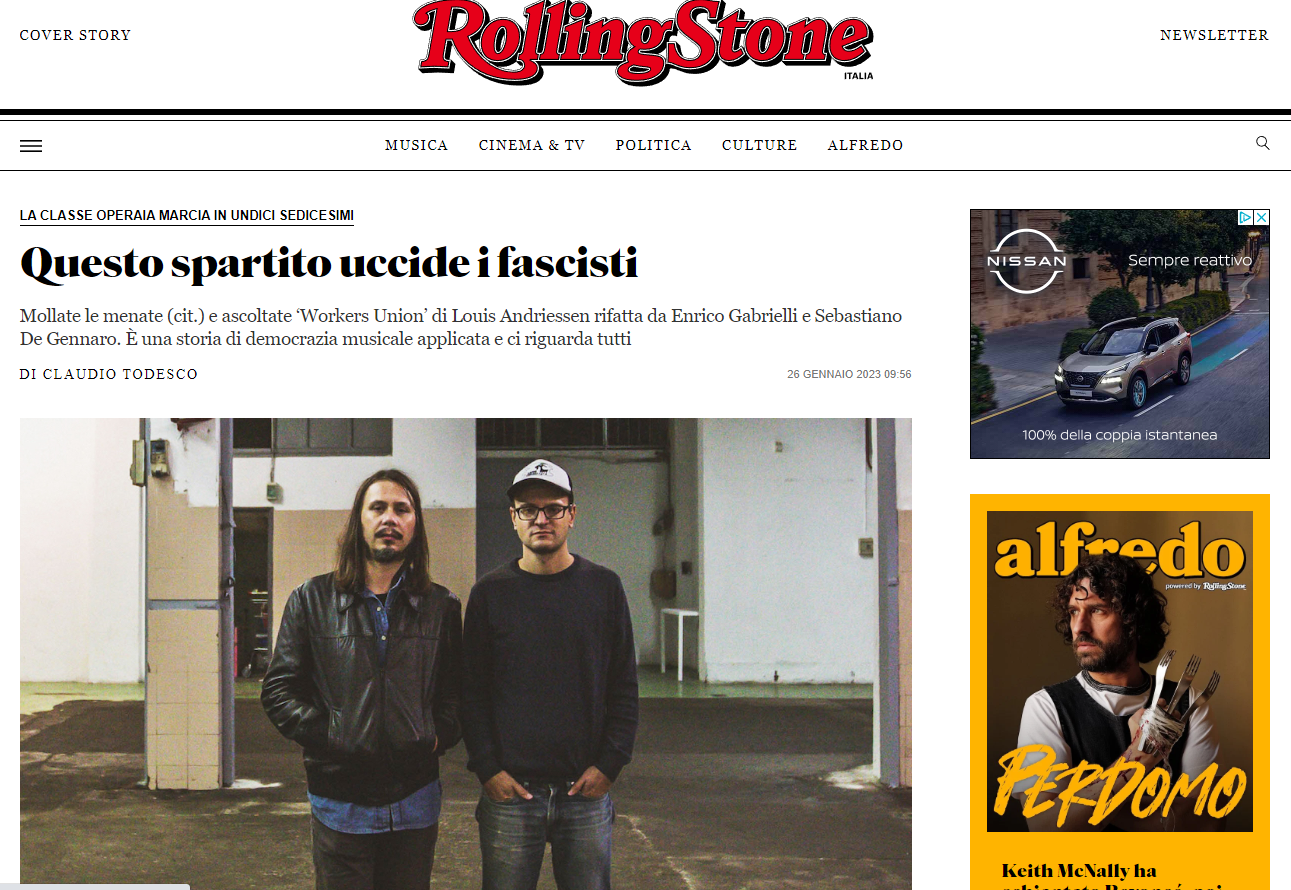The height and width of the screenshot is (890, 1291).
Task: Click the AdChoices triangle icon
Action: [1246, 217]
